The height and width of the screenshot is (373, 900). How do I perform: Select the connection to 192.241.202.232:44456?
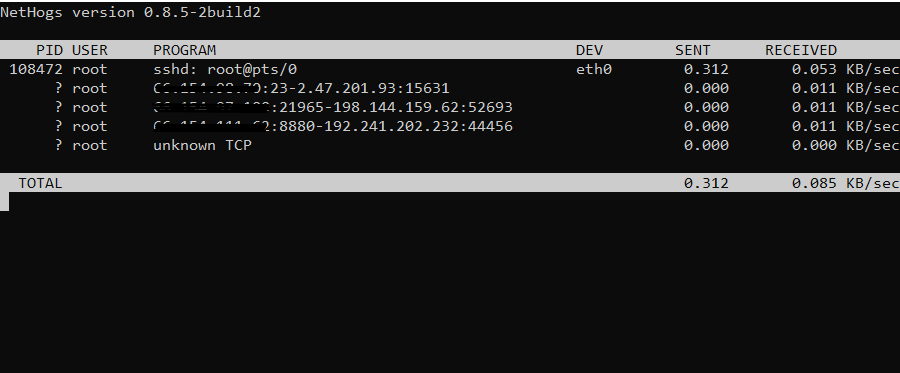click(x=333, y=126)
